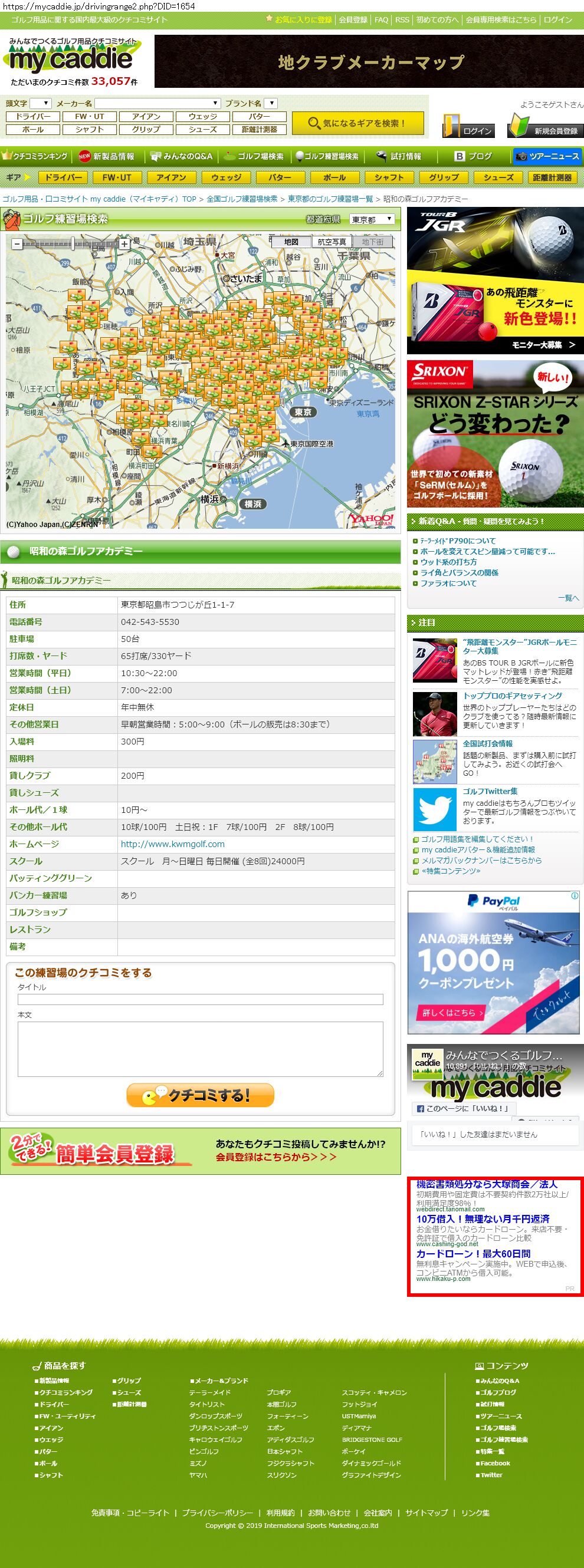Image resolution: width=584 pixels, height=1568 pixels.
Task: Open ゴルフ場検索 menu item
Action: coord(254,156)
